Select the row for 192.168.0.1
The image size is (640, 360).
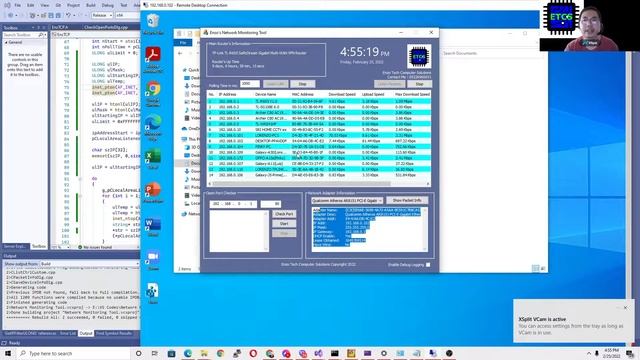(x=319, y=101)
